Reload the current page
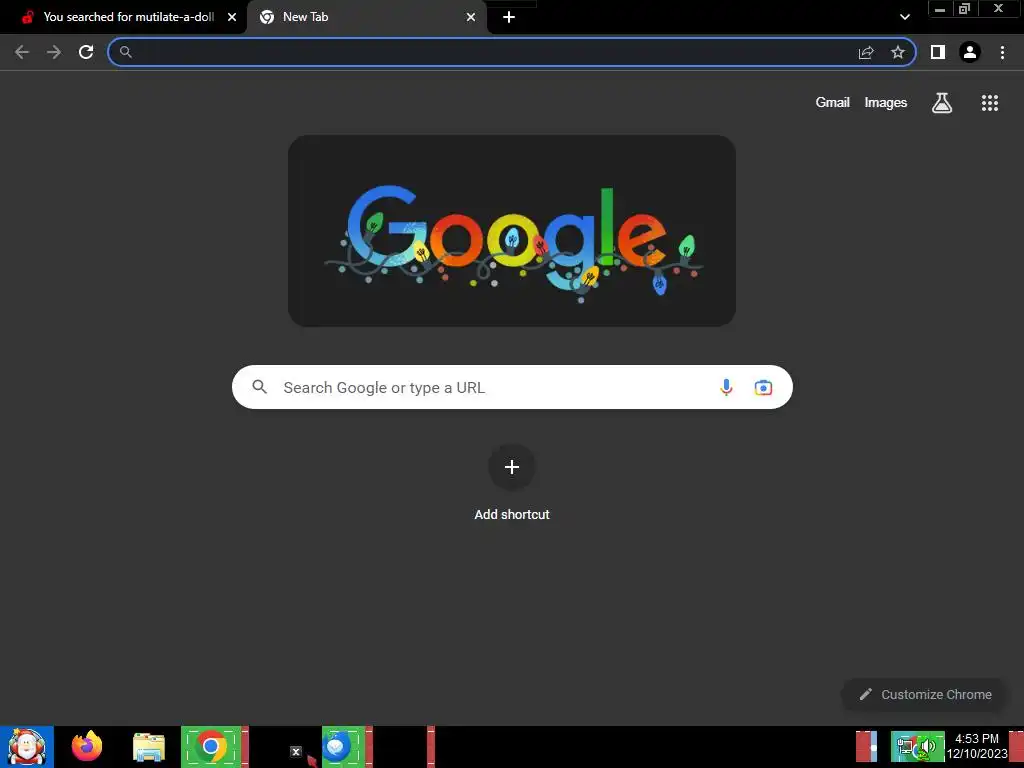The image size is (1024, 768). pos(86,52)
